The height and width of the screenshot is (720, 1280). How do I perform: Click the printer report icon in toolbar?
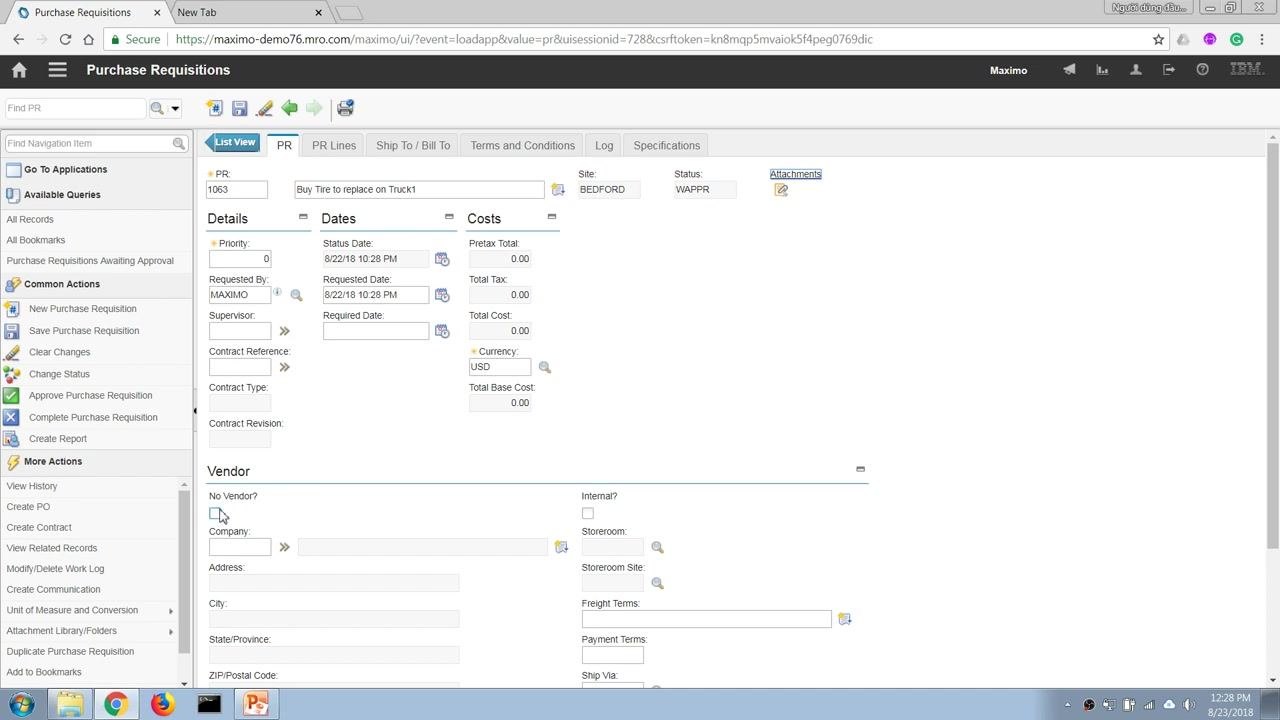345,108
